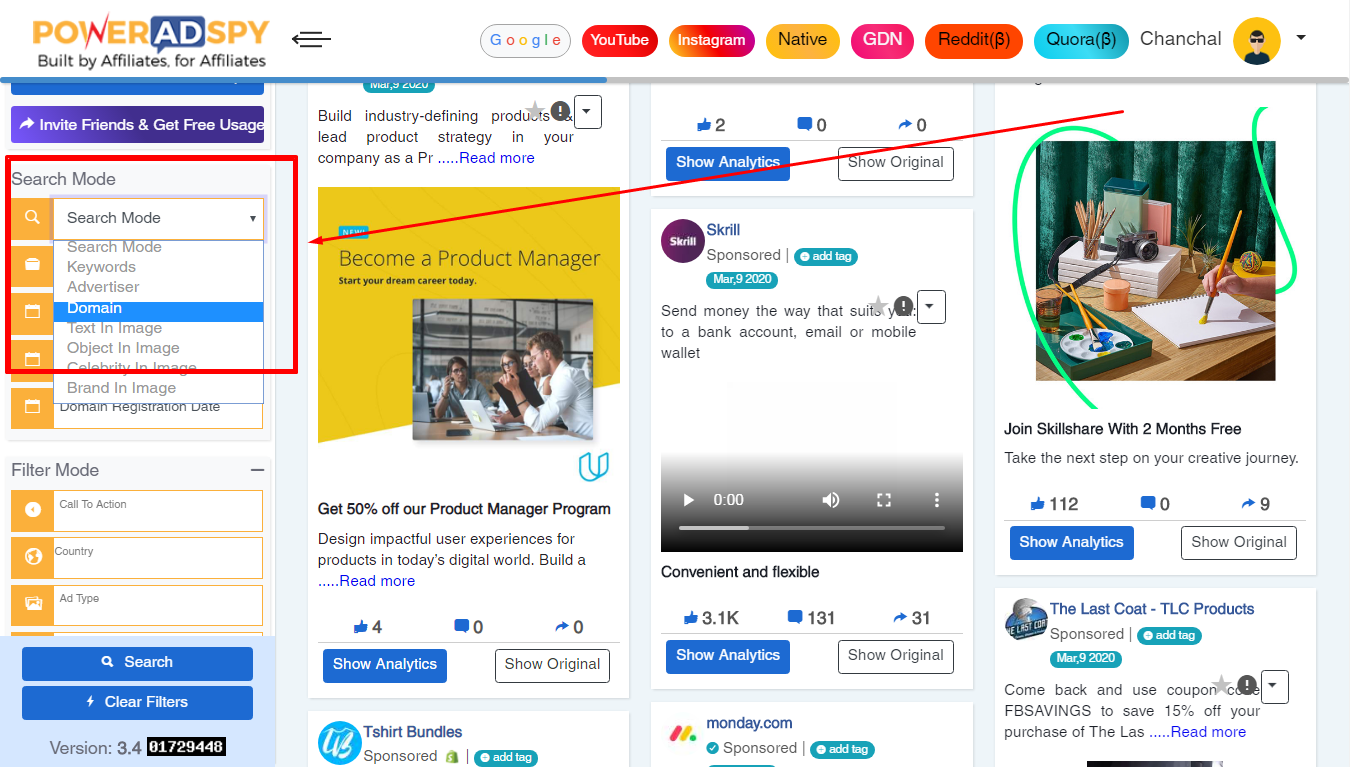Viewport: 1350px width, 767px height.
Task: Click share icon on Product Manager ad
Action: click(562, 627)
